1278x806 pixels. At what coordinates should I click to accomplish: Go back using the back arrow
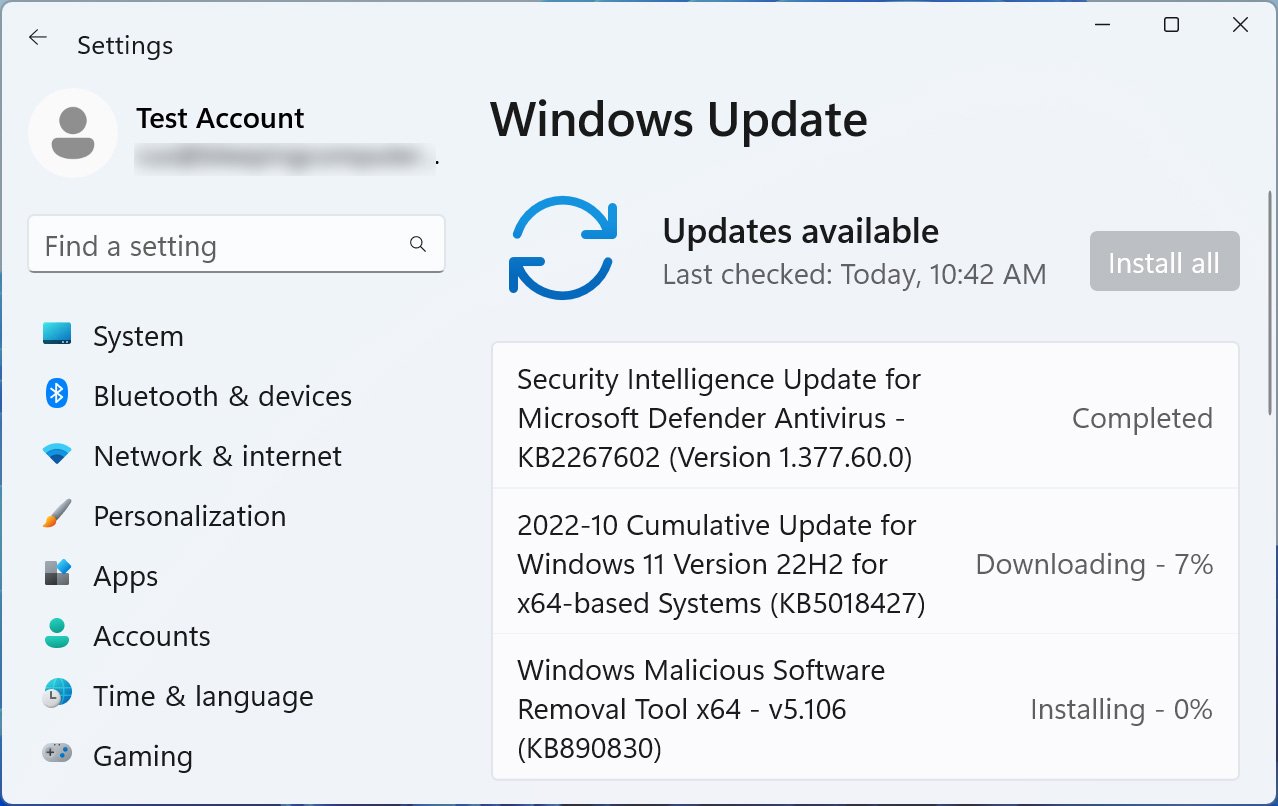point(38,38)
